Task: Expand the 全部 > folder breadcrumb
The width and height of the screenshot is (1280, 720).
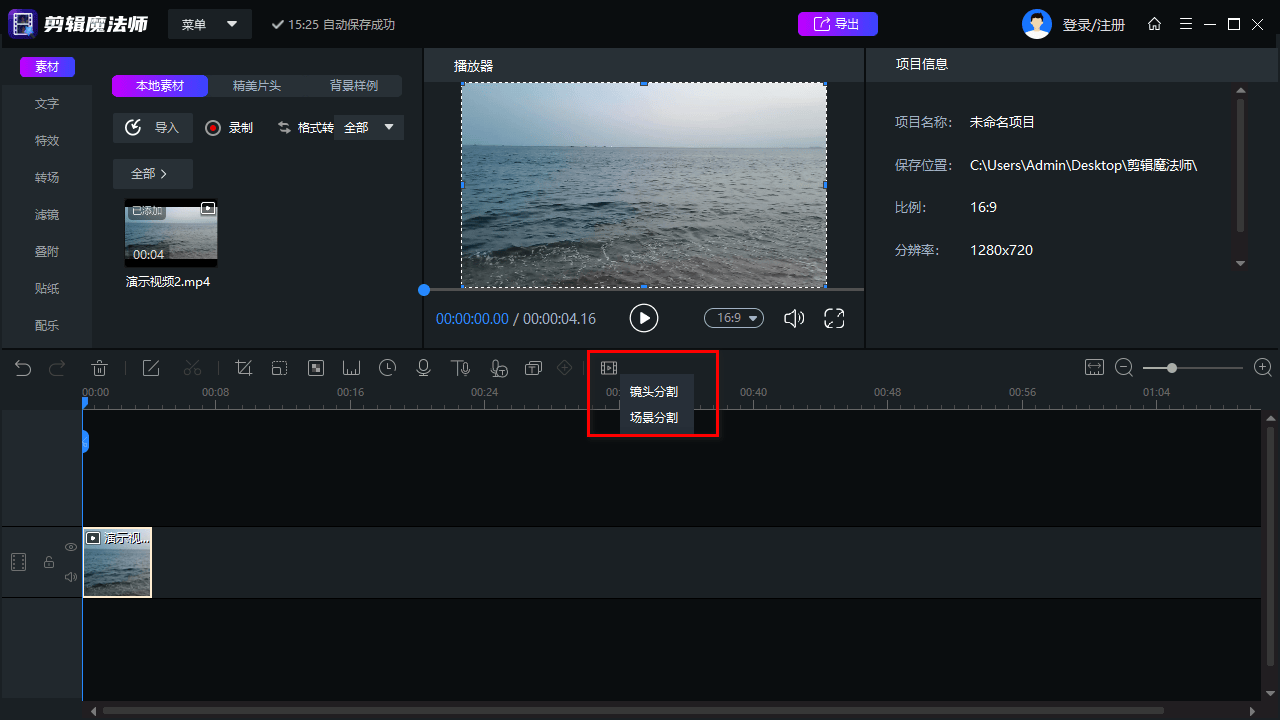Action: [153, 174]
